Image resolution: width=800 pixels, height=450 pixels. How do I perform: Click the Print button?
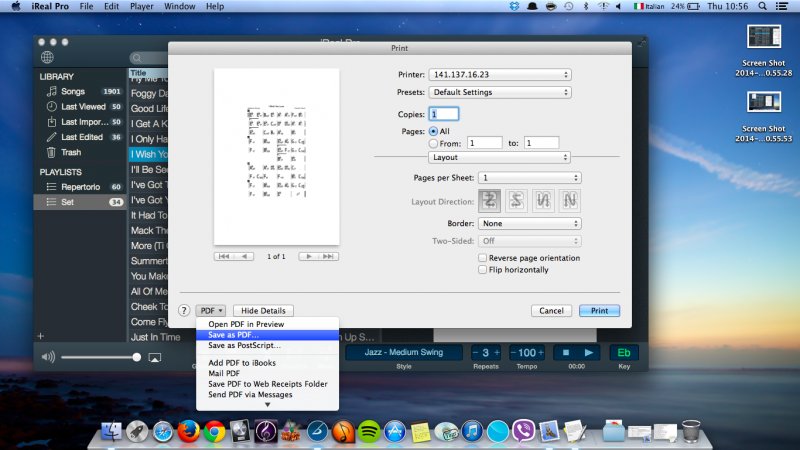pyautogui.click(x=599, y=311)
